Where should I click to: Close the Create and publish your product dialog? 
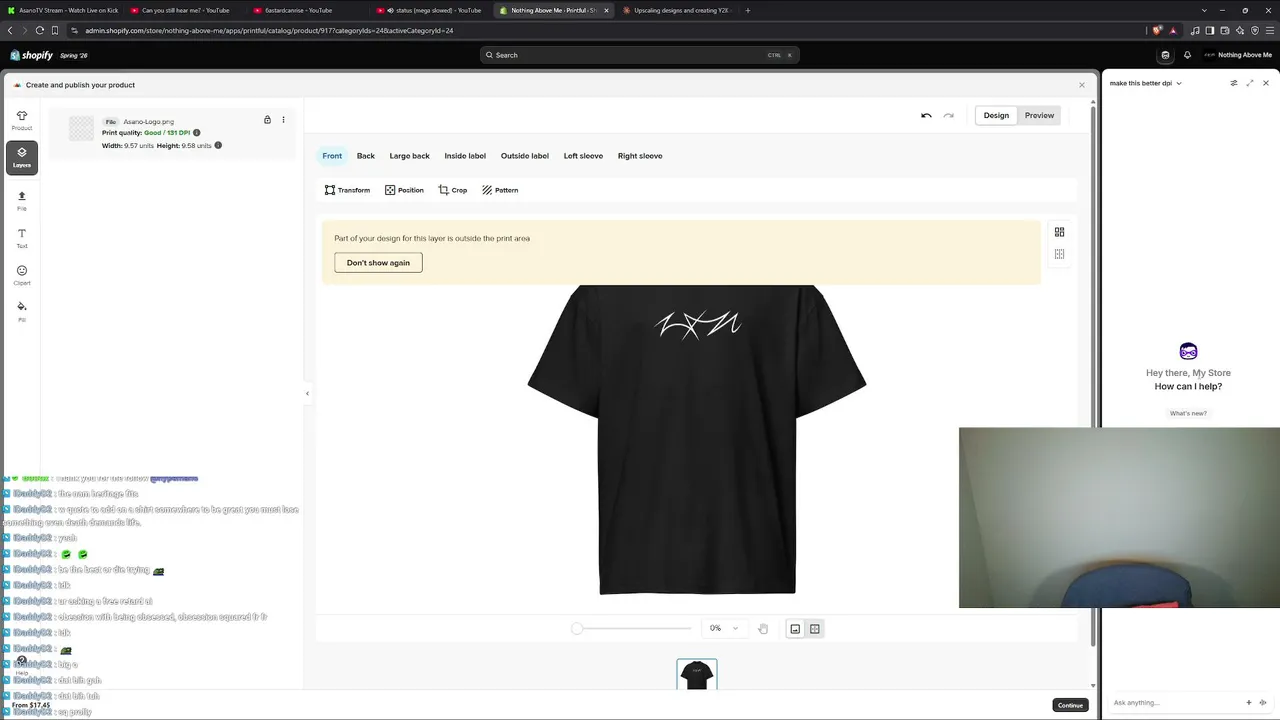[1081, 85]
